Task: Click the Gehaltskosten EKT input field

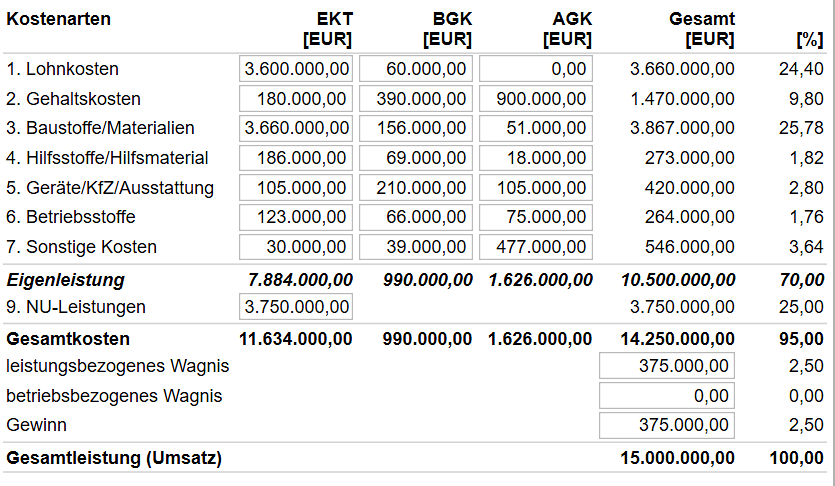Action: 296,99
